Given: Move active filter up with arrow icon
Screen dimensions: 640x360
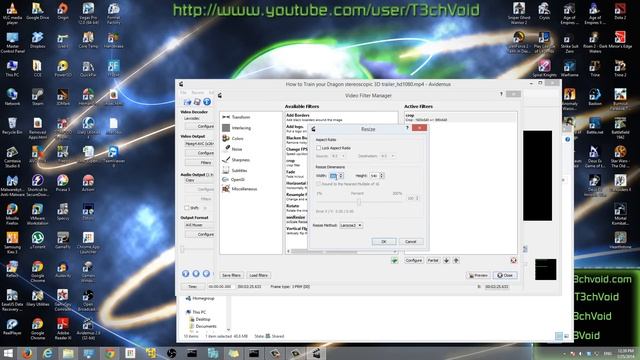Looking at the screenshot, I should (x=456, y=260).
